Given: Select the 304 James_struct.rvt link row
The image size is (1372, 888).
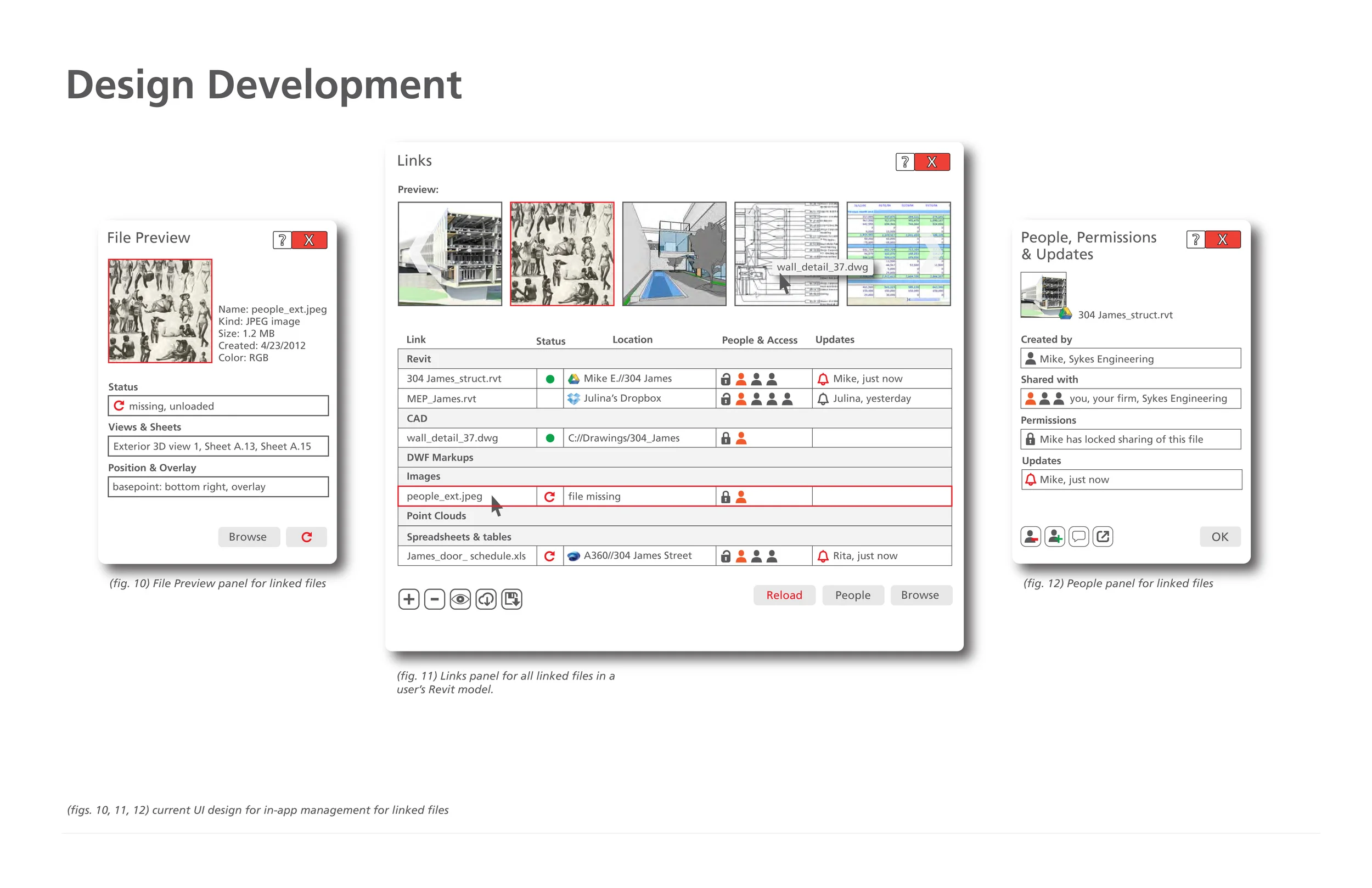Looking at the screenshot, I should 454,379.
